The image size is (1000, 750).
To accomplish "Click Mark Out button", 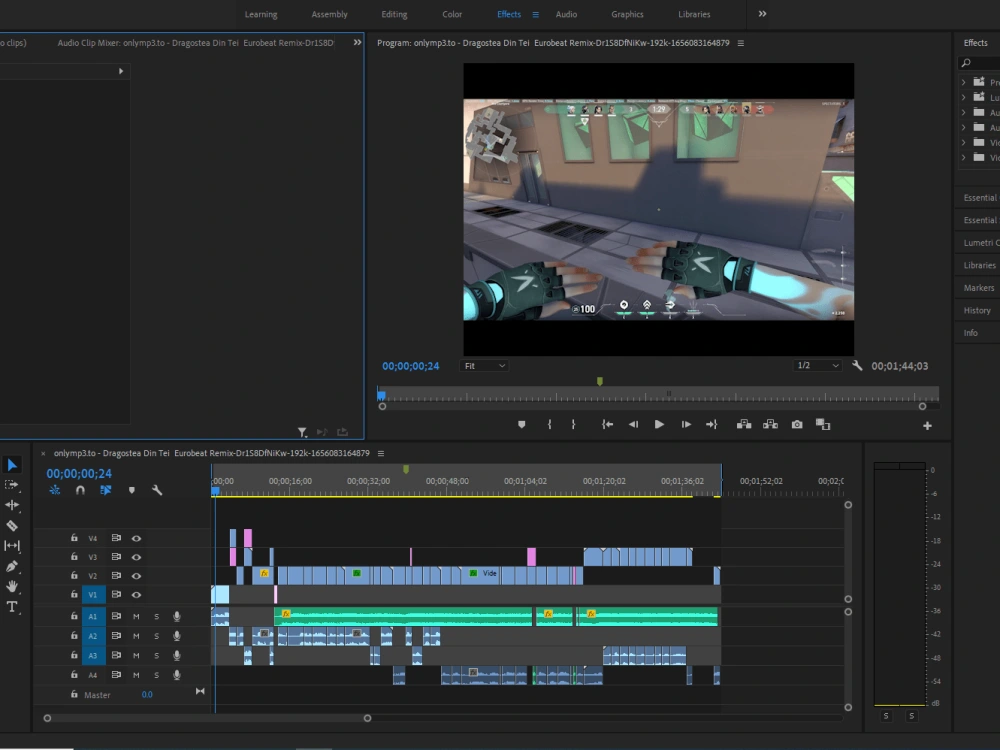I will (573, 425).
